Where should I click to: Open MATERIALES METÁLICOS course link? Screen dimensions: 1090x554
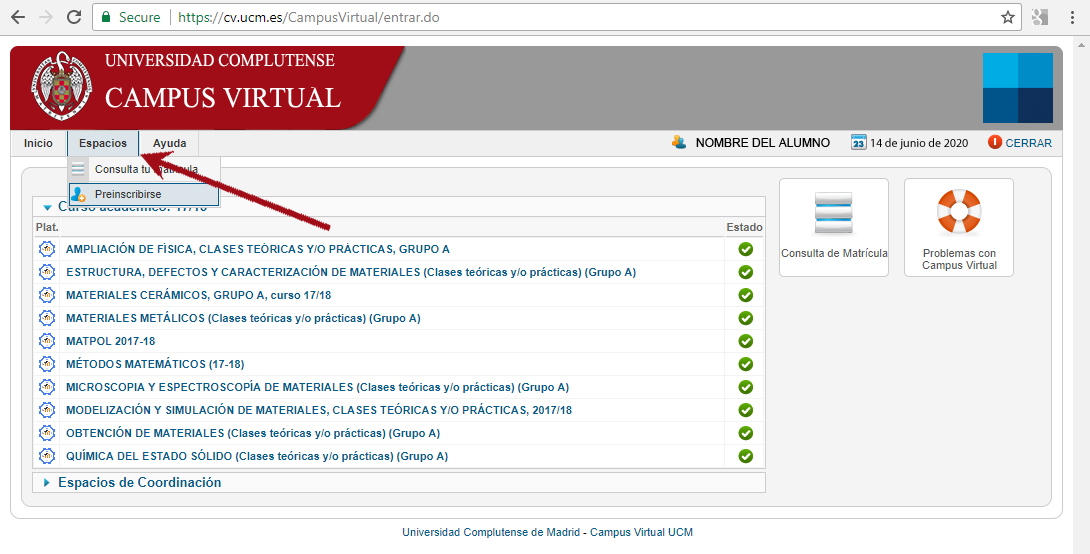click(x=243, y=318)
